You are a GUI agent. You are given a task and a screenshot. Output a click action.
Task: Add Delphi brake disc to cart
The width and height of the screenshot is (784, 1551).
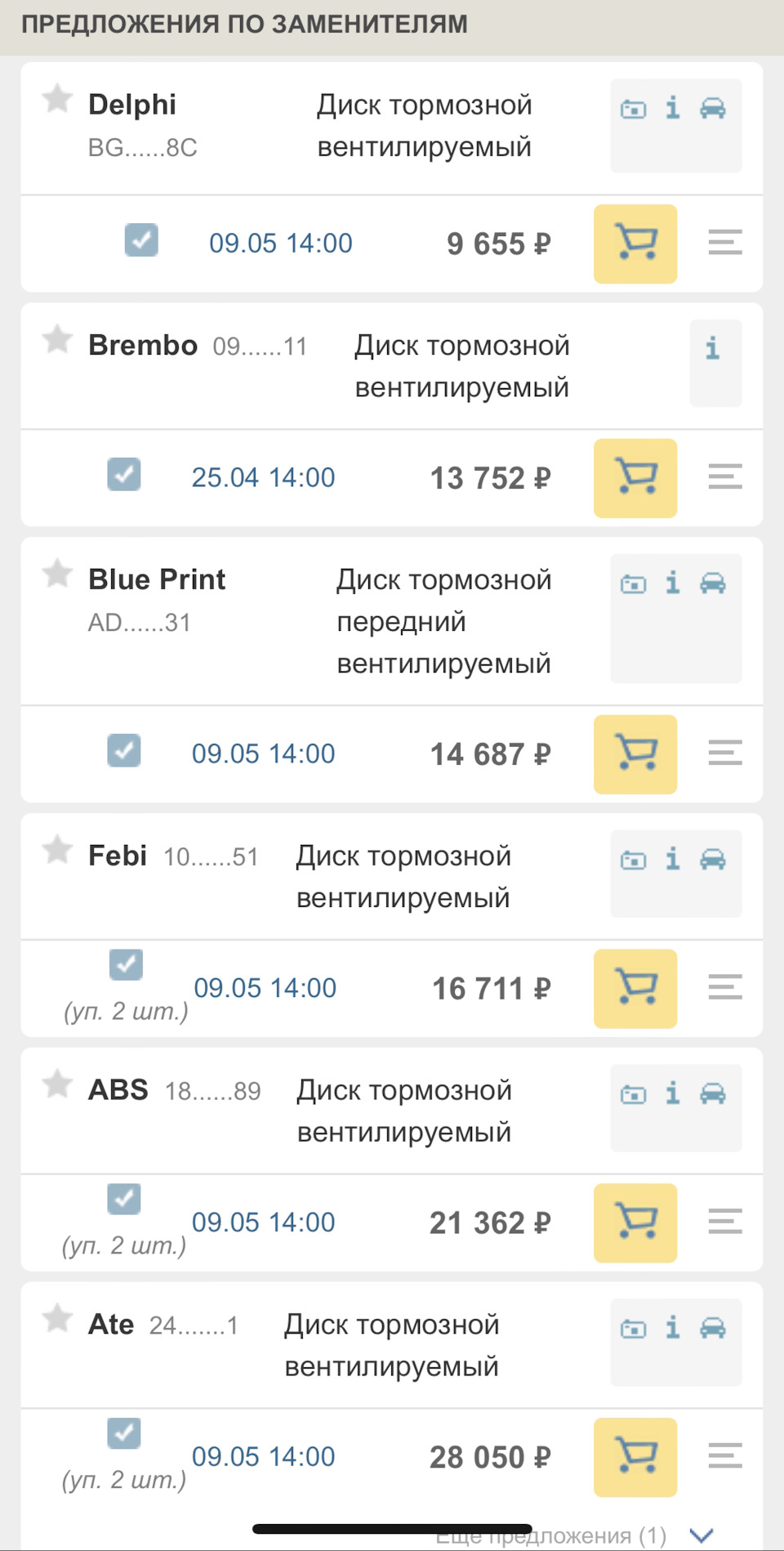pyautogui.click(x=635, y=244)
